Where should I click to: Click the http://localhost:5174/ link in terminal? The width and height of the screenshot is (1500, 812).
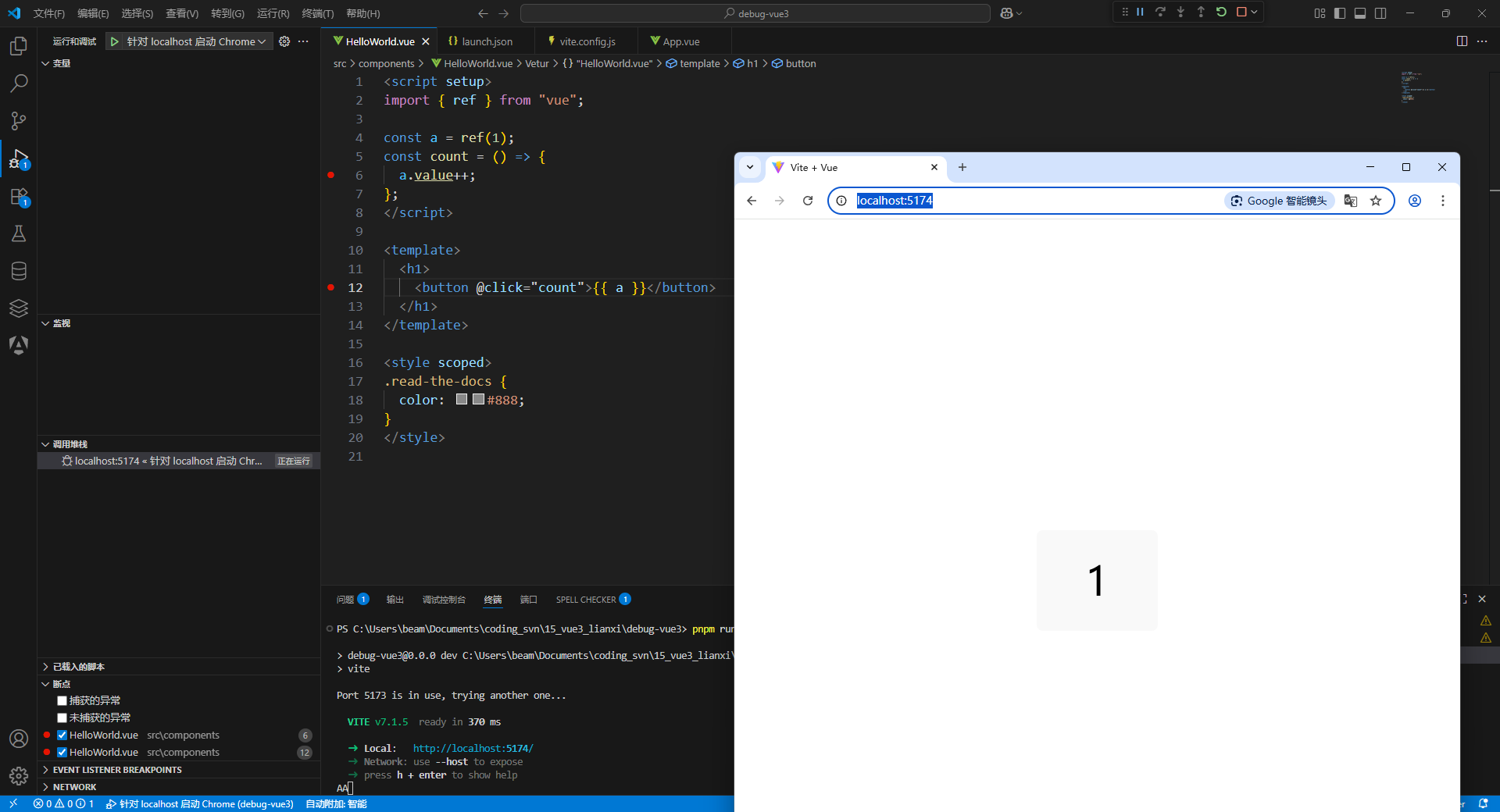pyautogui.click(x=472, y=748)
